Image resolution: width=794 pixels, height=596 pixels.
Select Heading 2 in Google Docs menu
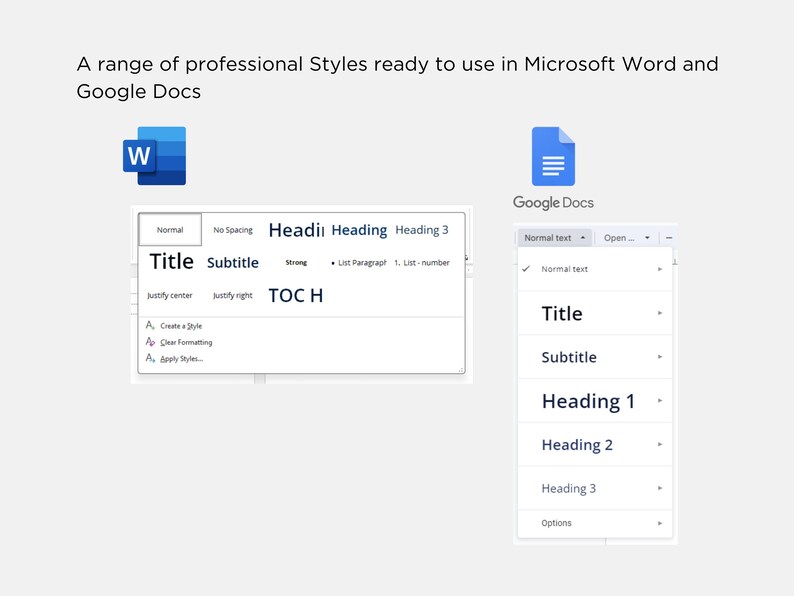(595, 445)
